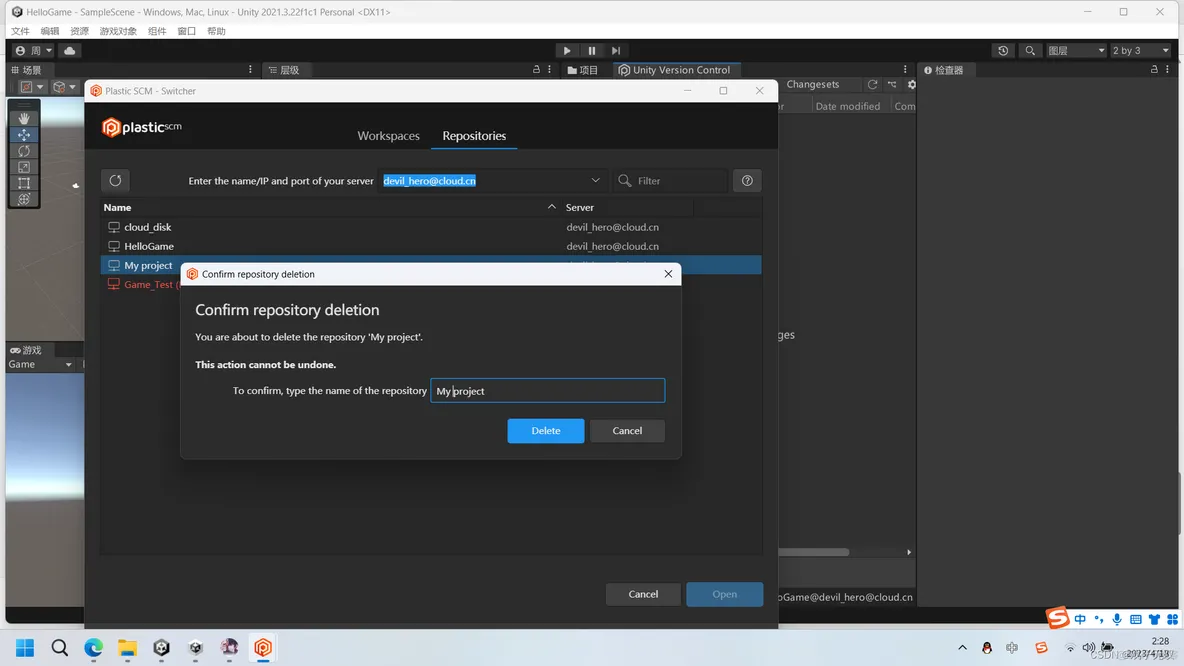The width and height of the screenshot is (1184, 666).
Task: Select the Rotate tool in Unity scene
Action: pos(24,151)
